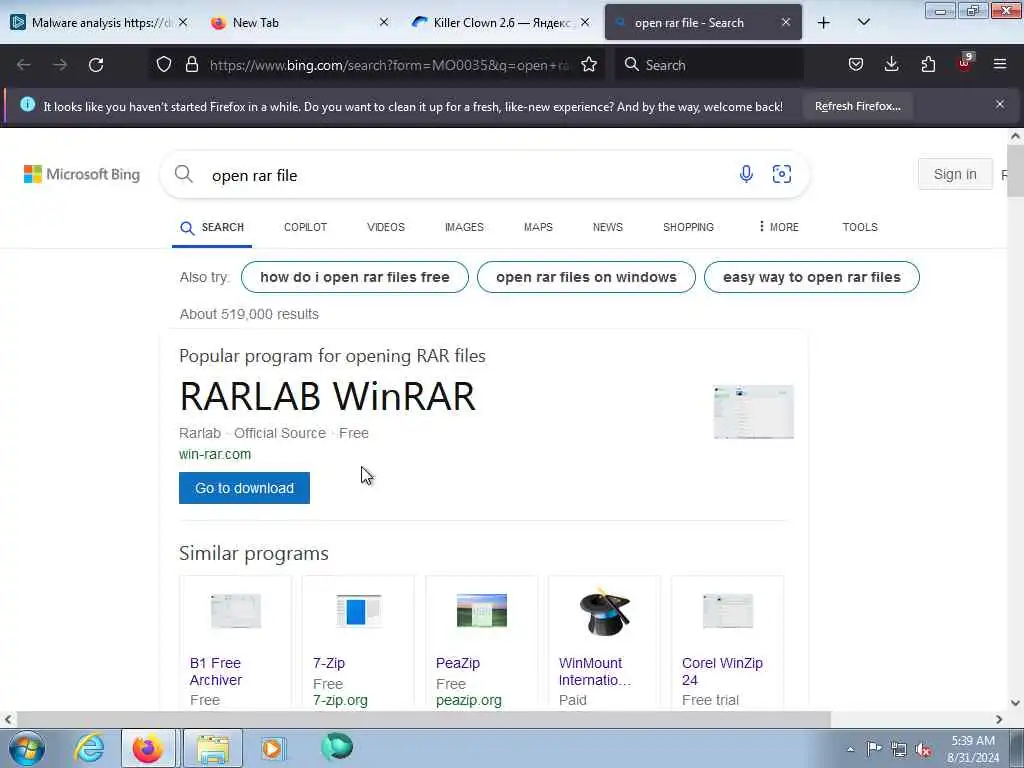Click the PeaZip thumbnail image
The height and width of the screenshot is (768, 1024).
pyautogui.click(x=482, y=611)
